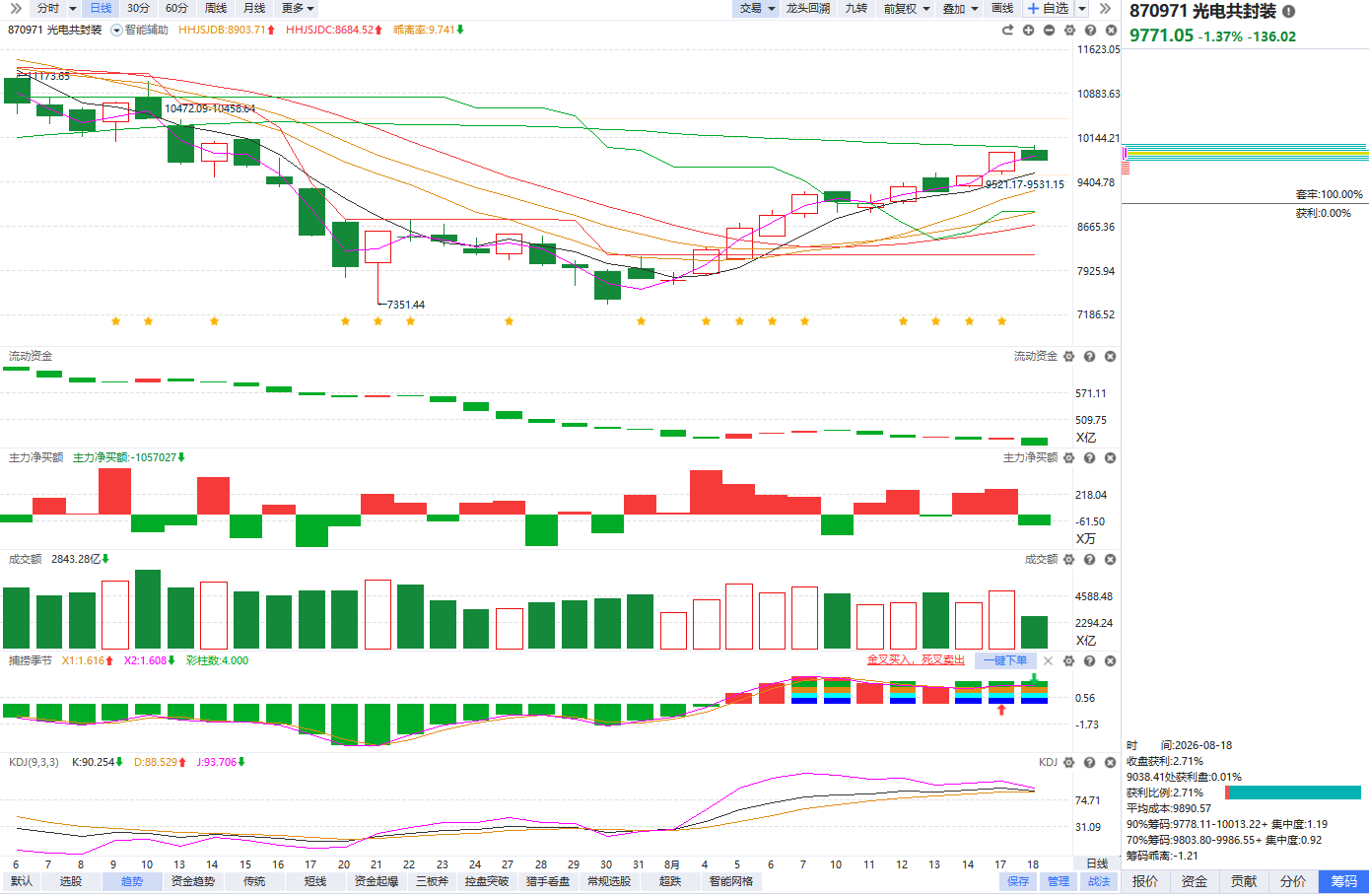This screenshot has height=896, width=1369.
Task: Add stock to watchlist via 自选
Action: [1049, 8]
